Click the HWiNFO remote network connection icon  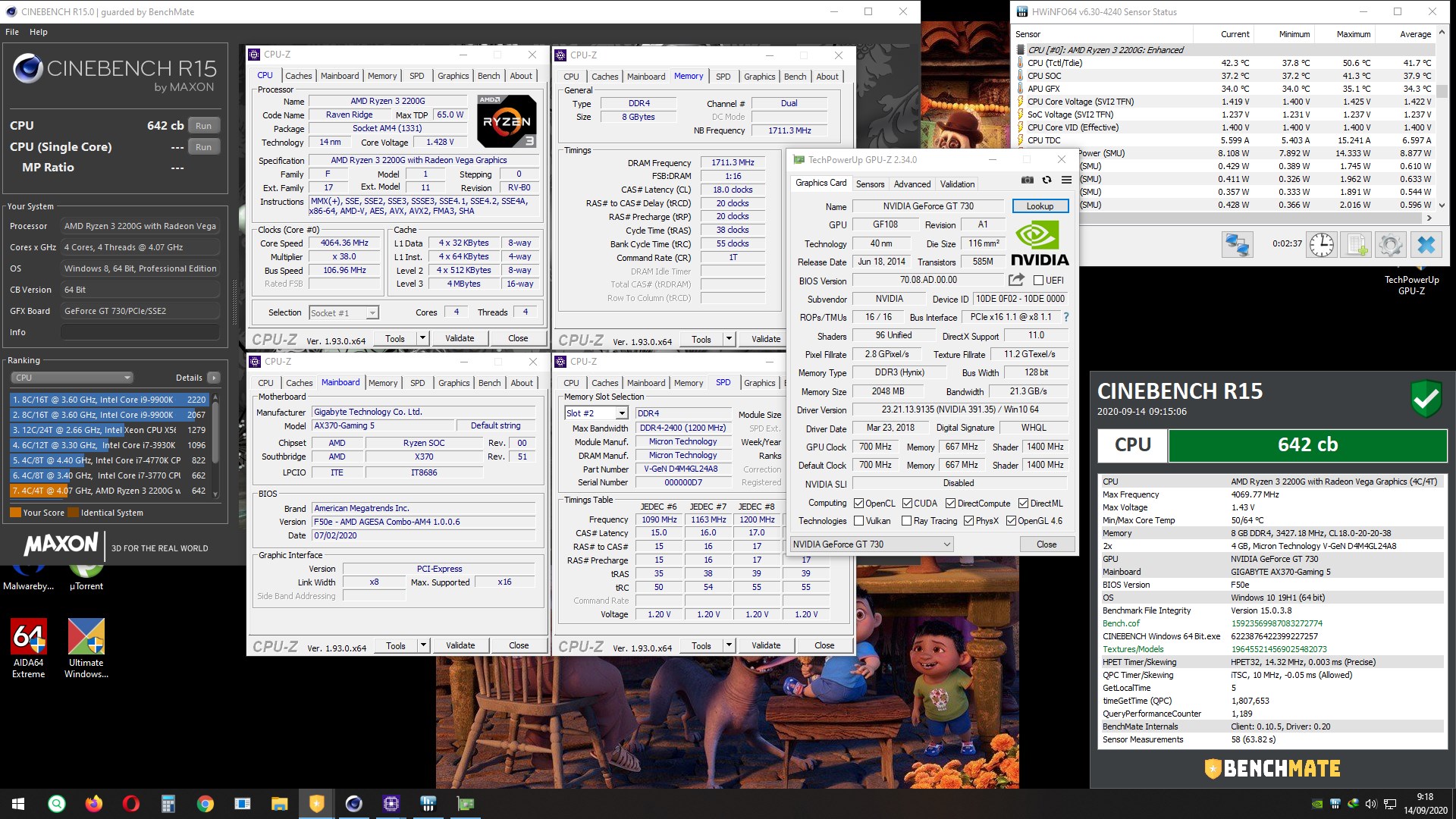click(x=1236, y=245)
